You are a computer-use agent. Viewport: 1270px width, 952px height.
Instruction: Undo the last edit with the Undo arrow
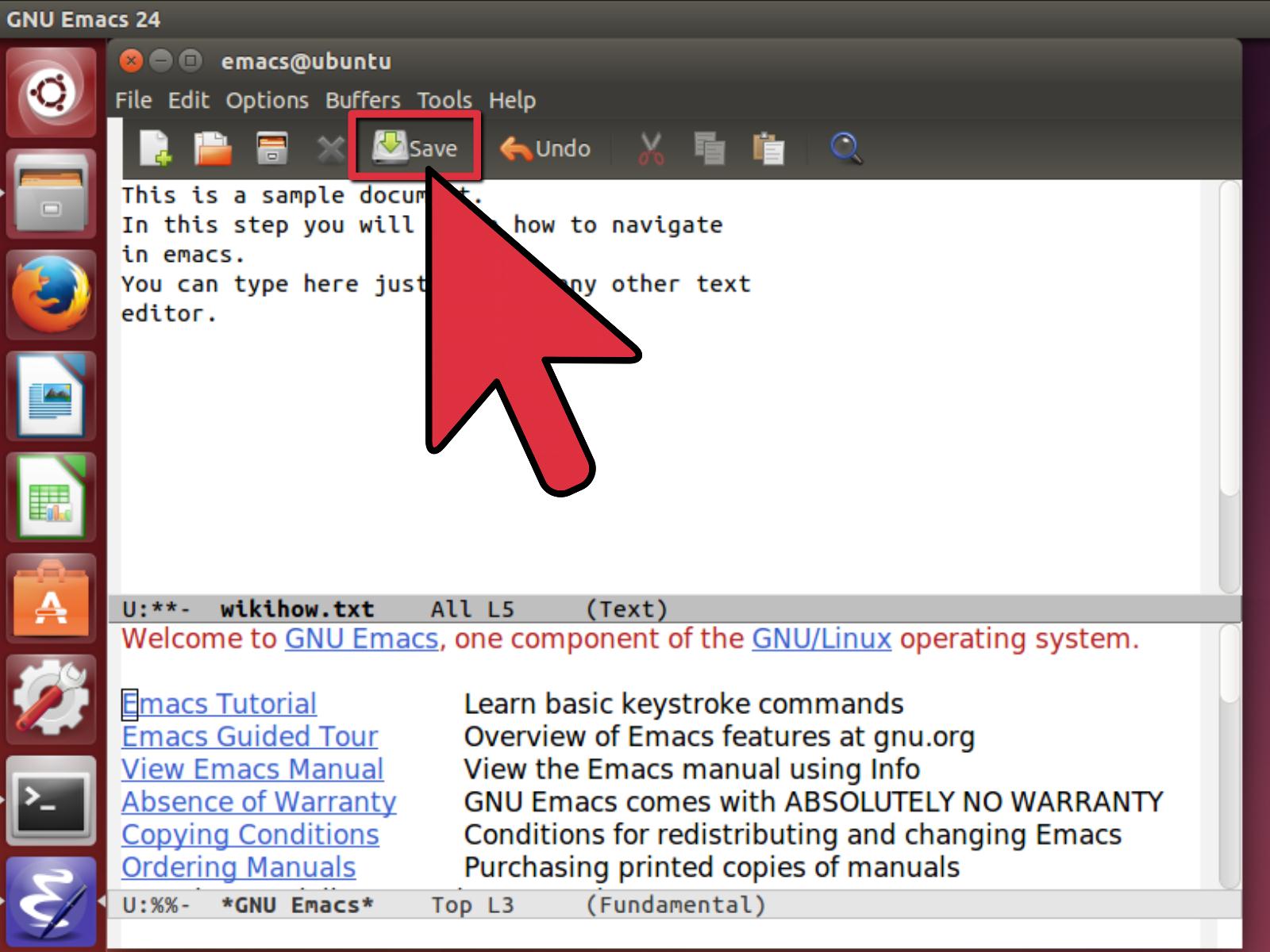[x=545, y=148]
